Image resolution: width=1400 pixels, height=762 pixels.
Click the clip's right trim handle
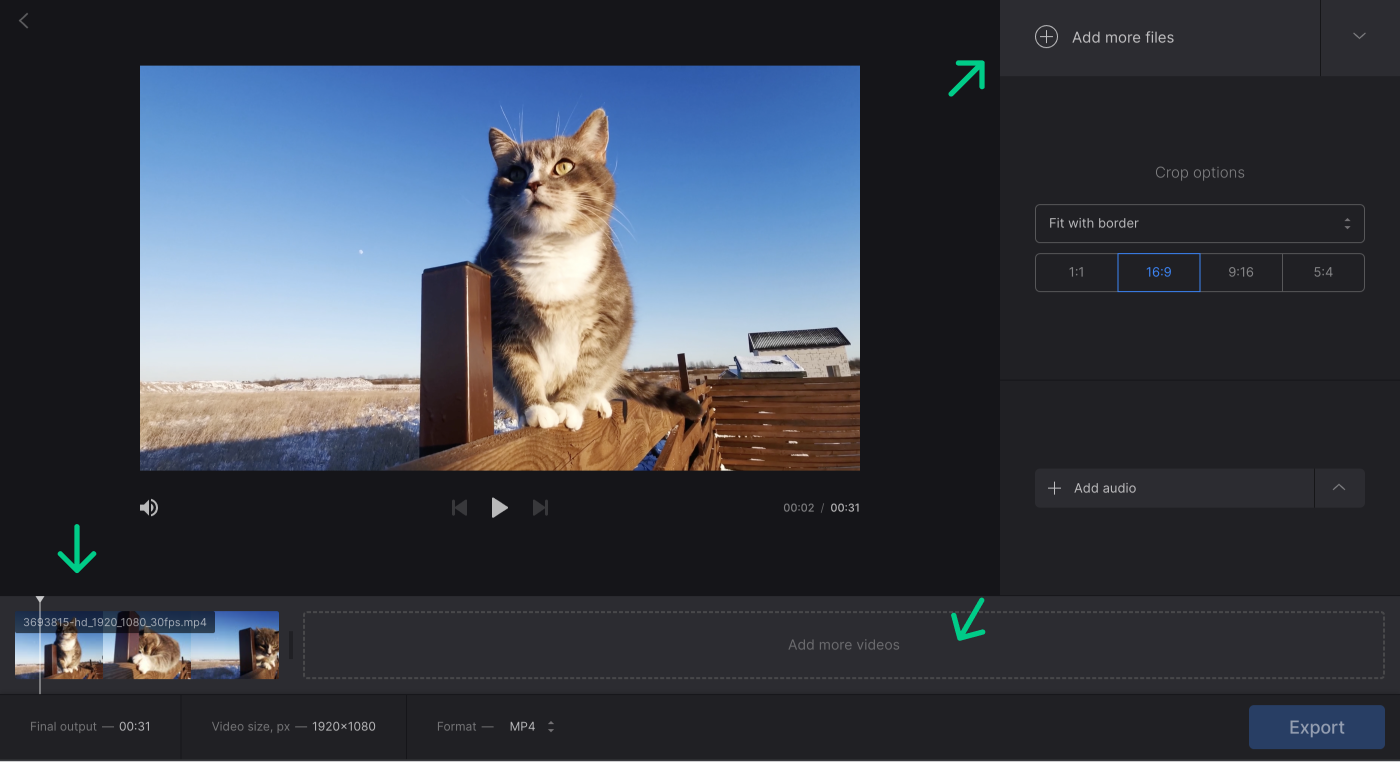coord(291,645)
